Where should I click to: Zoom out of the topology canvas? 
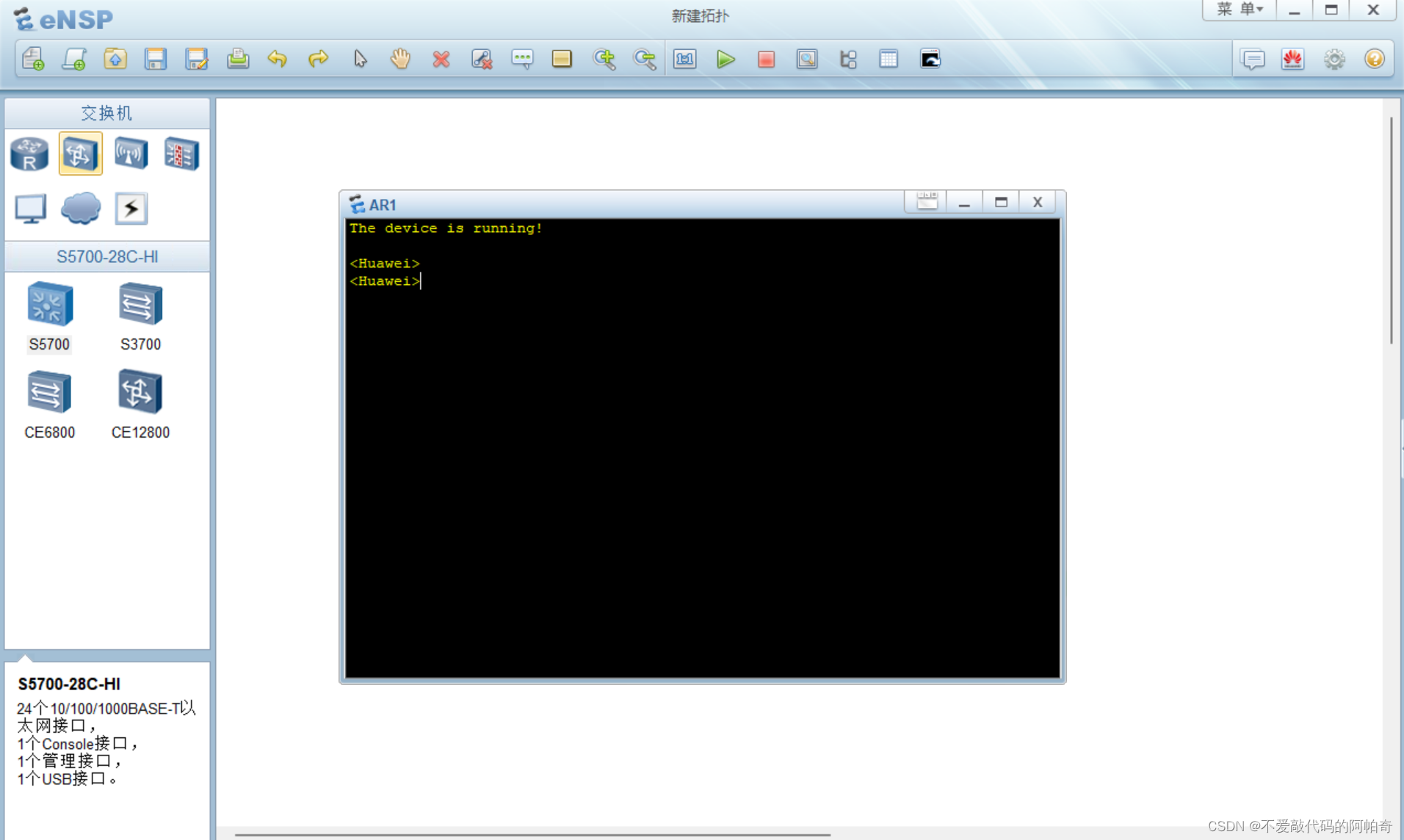coord(645,59)
